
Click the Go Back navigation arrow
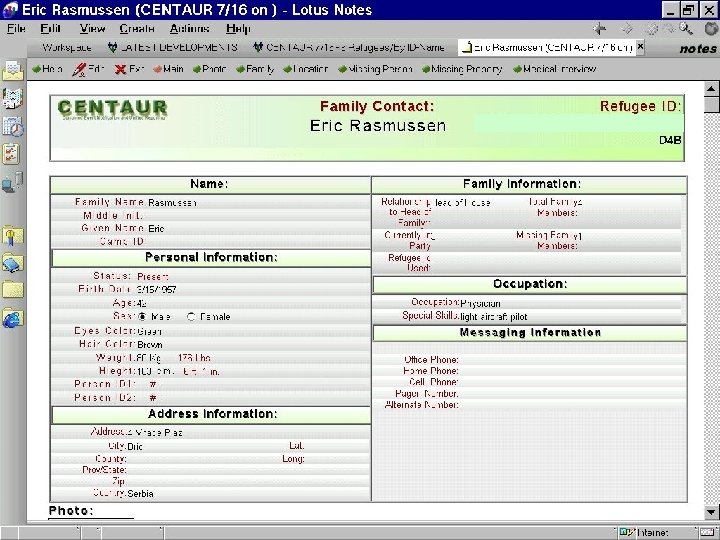[x=599, y=29]
